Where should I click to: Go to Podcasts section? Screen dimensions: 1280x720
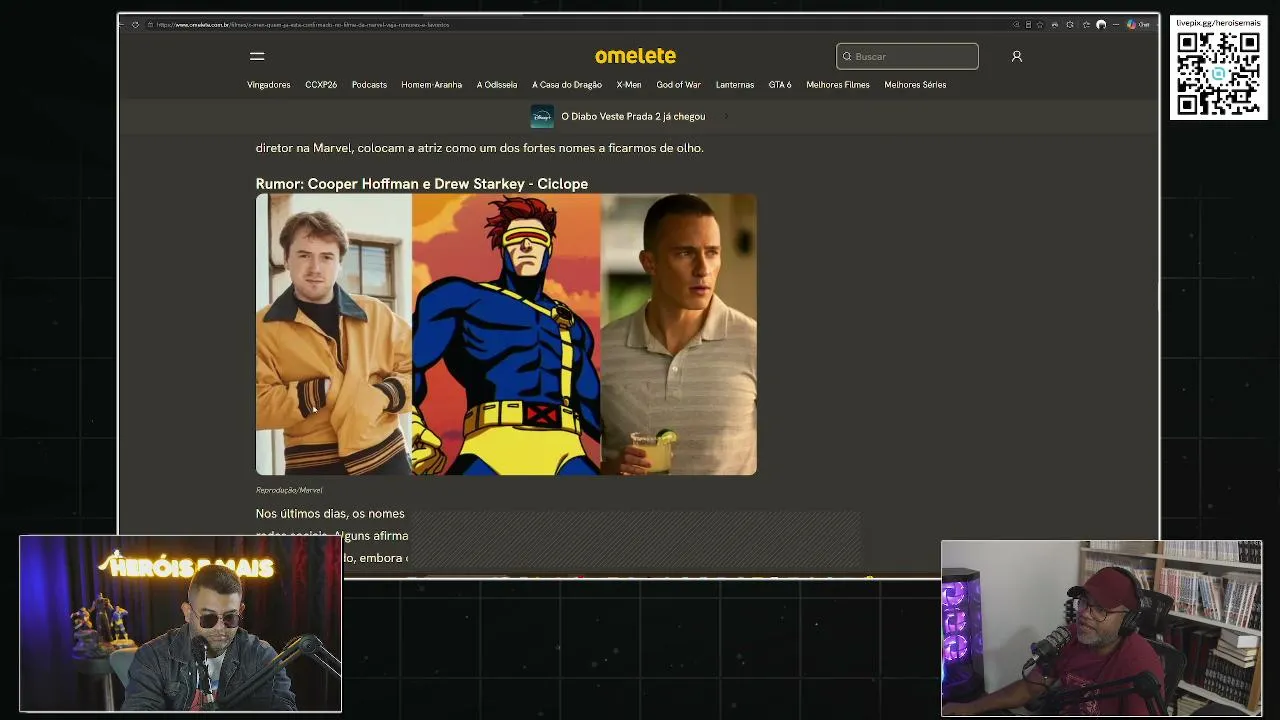click(x=369, y=85)
